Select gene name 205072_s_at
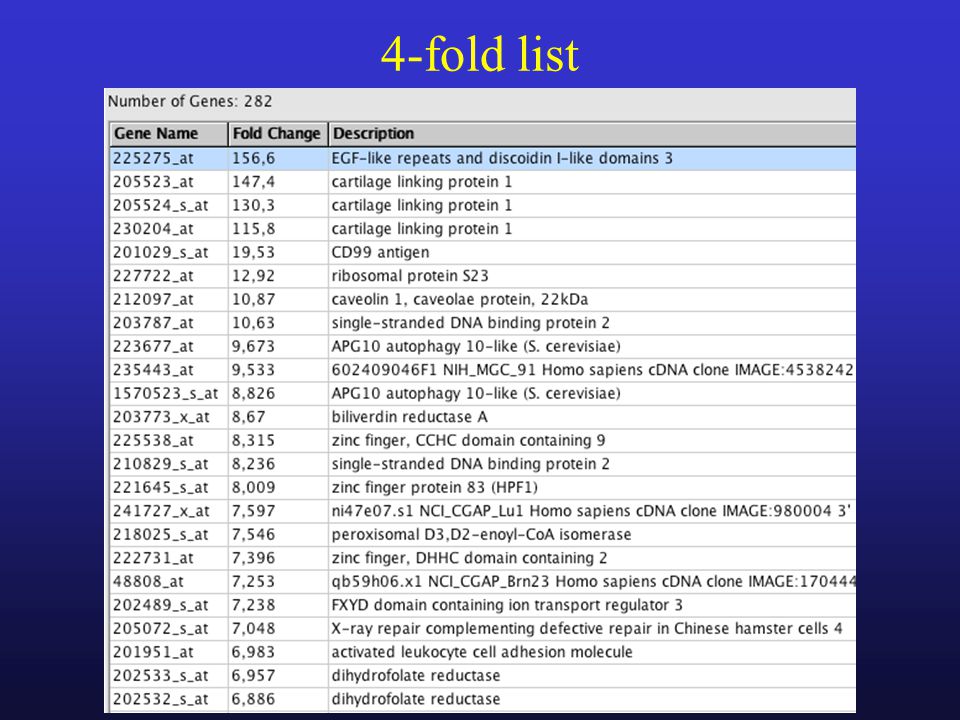This screenshot has height=720, width=960. [x=160, y=629]
